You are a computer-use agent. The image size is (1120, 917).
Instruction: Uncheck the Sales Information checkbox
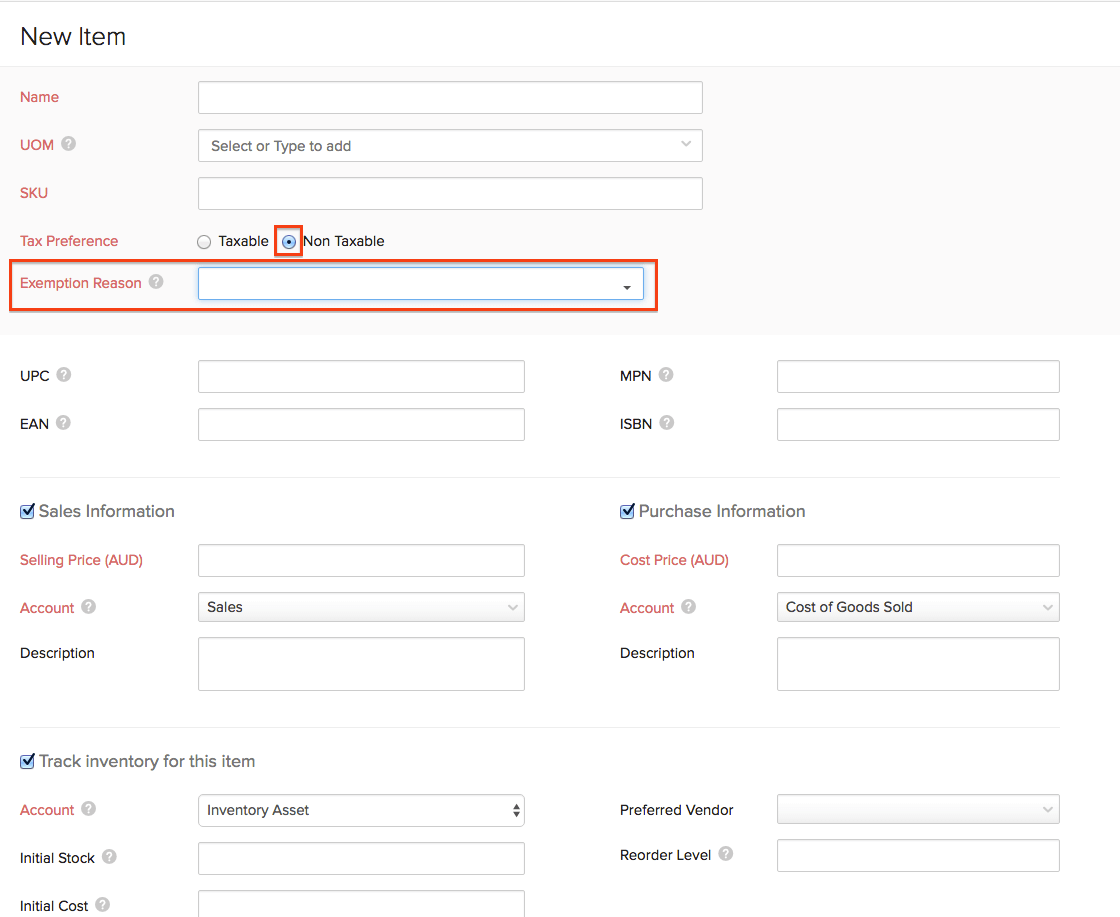pos(27,511)
